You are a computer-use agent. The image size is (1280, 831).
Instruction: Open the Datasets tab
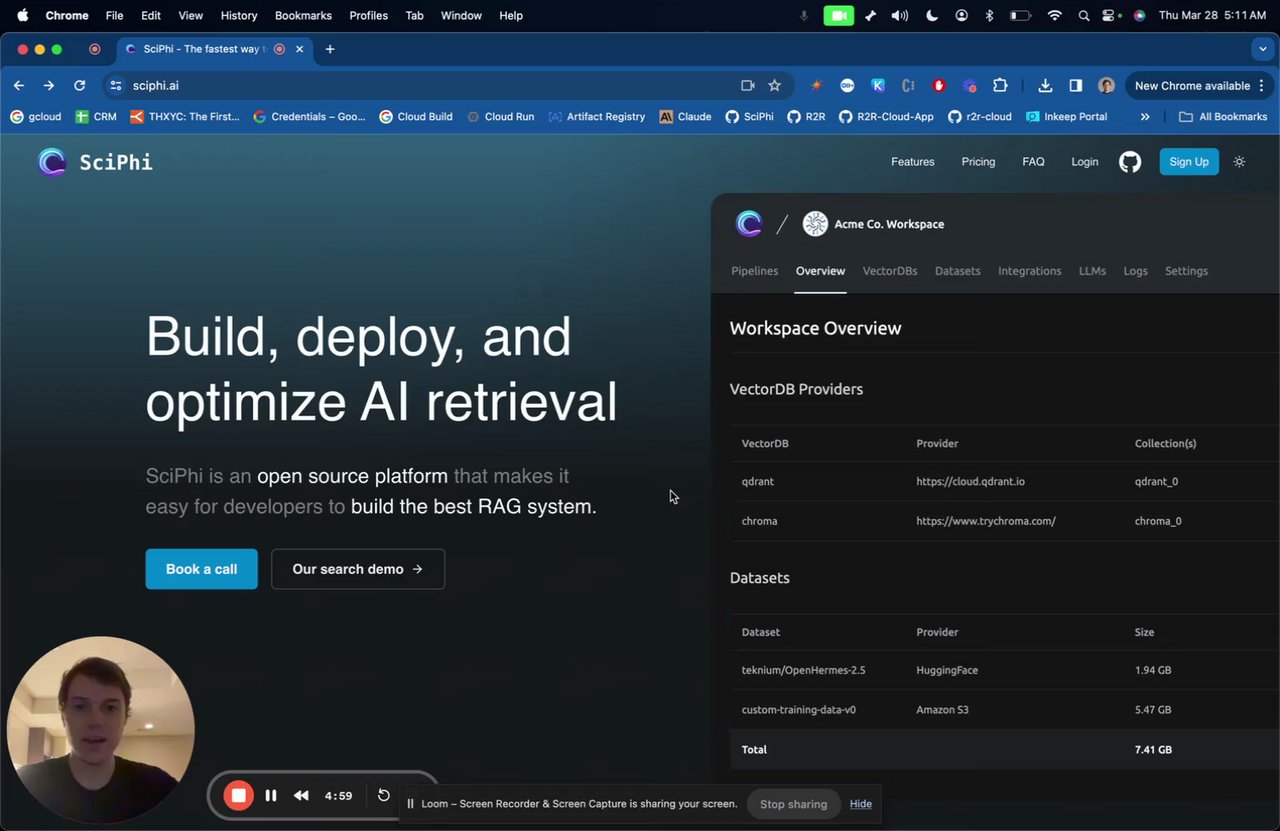click(x=958, y=271)
